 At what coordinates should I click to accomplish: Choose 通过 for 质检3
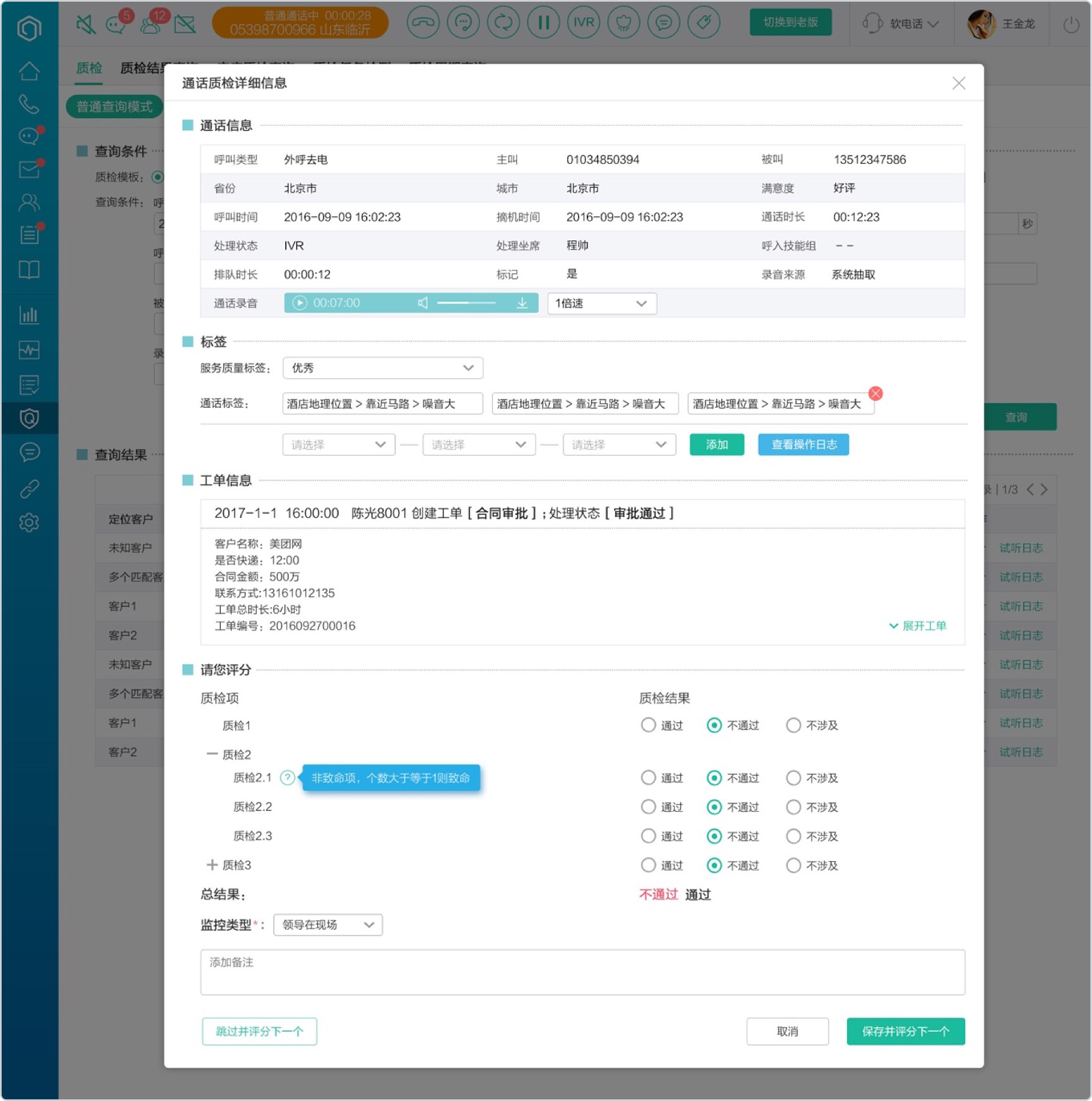(649, 865)
